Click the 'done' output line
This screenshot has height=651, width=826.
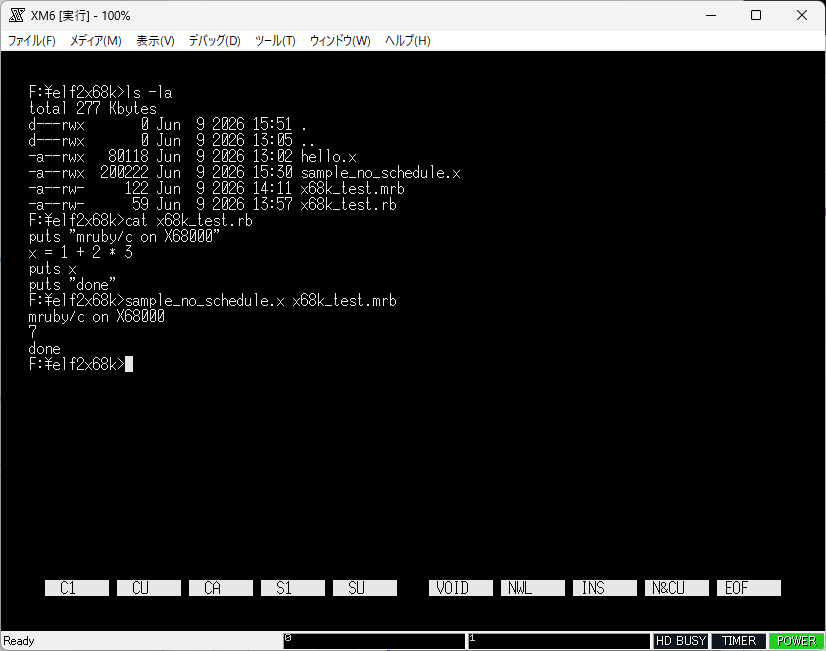44,349
